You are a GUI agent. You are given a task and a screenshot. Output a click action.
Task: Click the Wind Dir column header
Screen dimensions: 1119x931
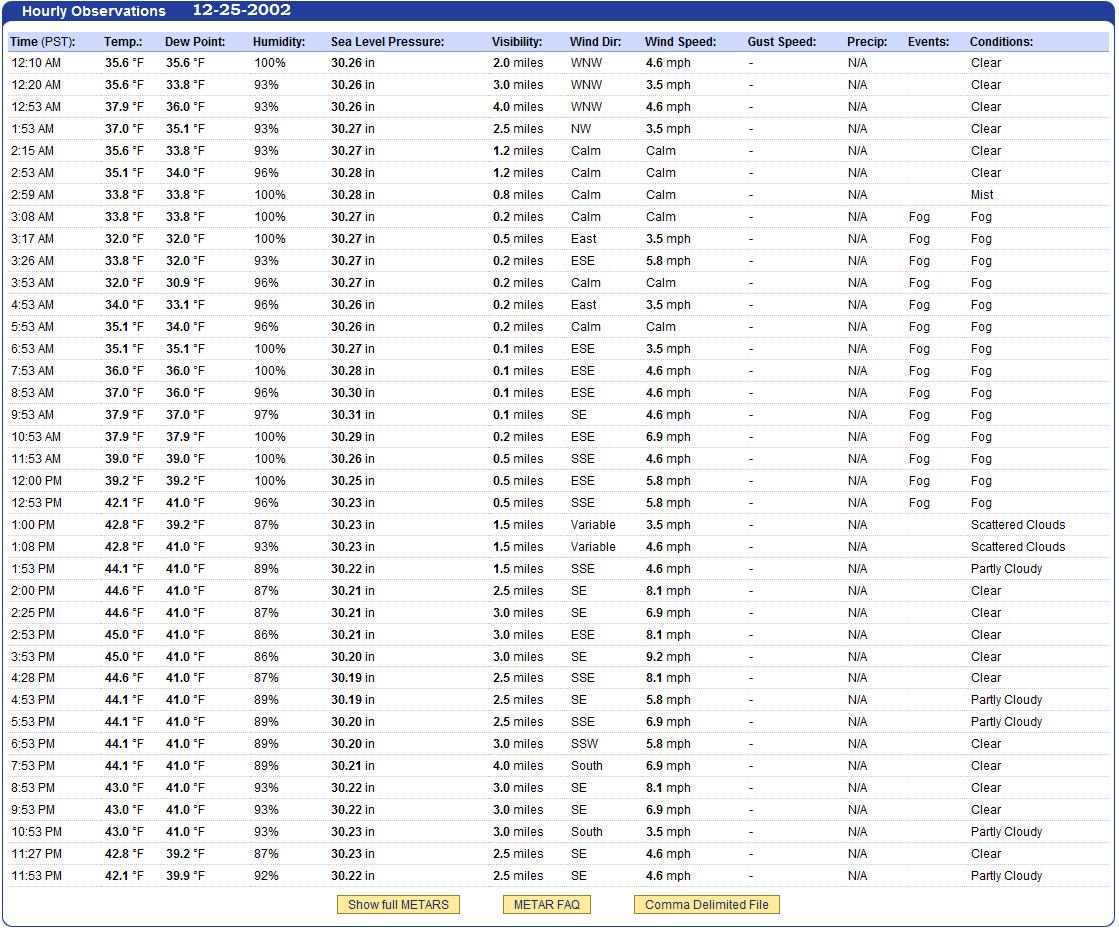click(x=595, y=41)
